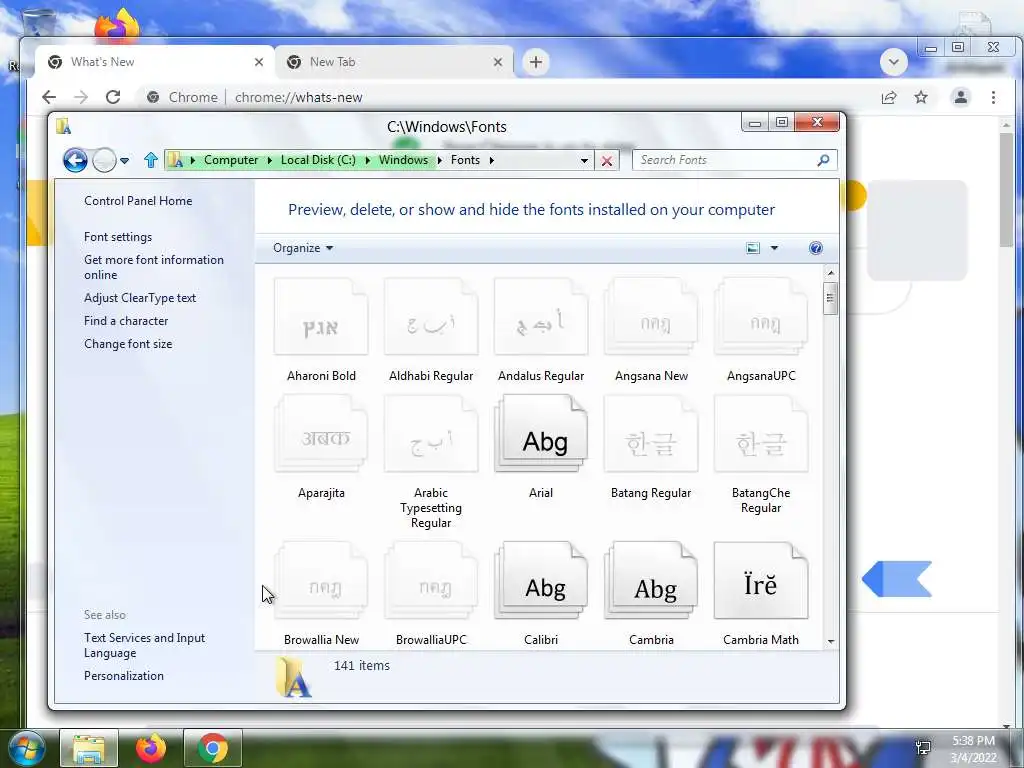Open the Chrome profile avatar
This screenshot has height=768, width=1024.
(x=961, y=97)
